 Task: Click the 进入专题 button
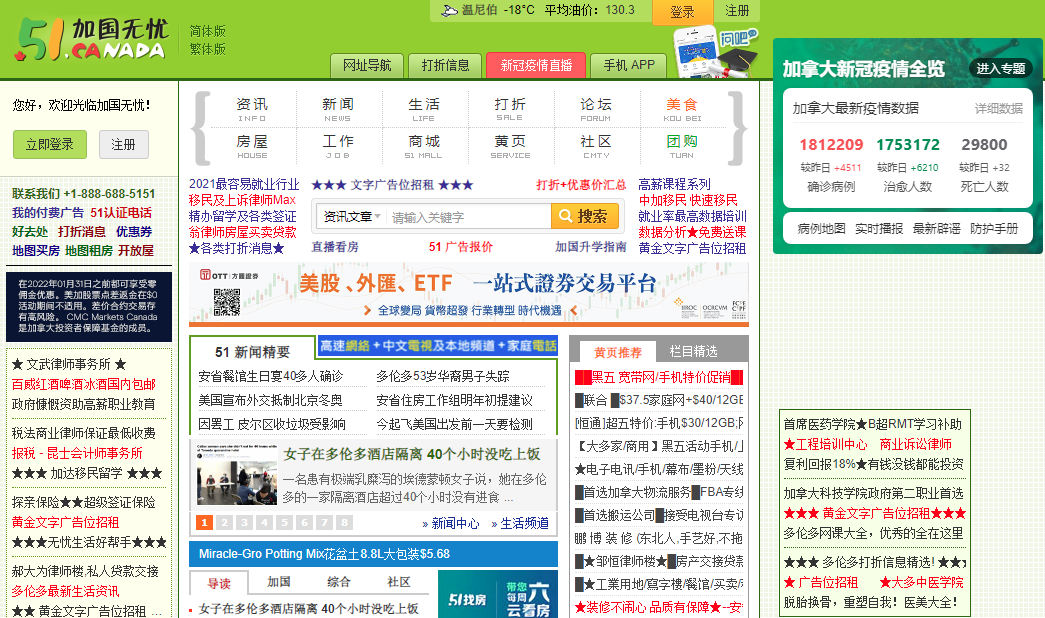(1000, 68)
